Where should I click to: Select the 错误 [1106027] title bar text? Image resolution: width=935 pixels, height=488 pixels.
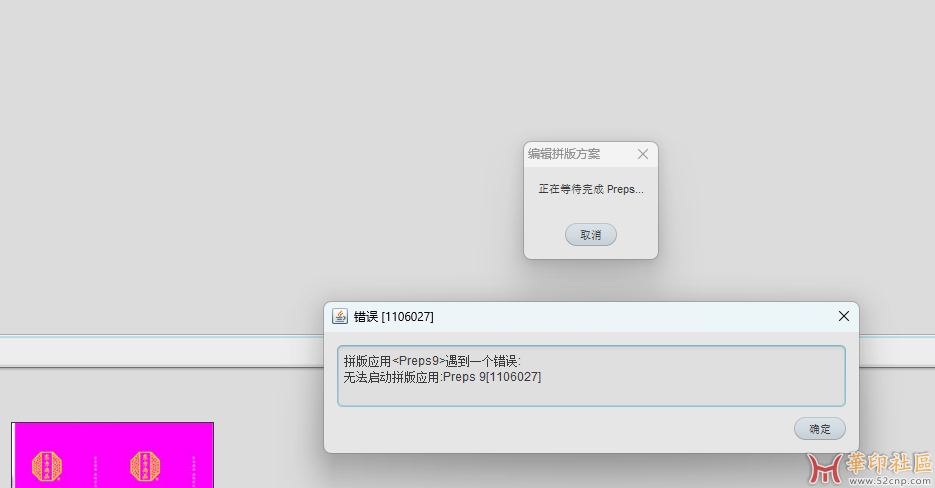tap(394, 317)
